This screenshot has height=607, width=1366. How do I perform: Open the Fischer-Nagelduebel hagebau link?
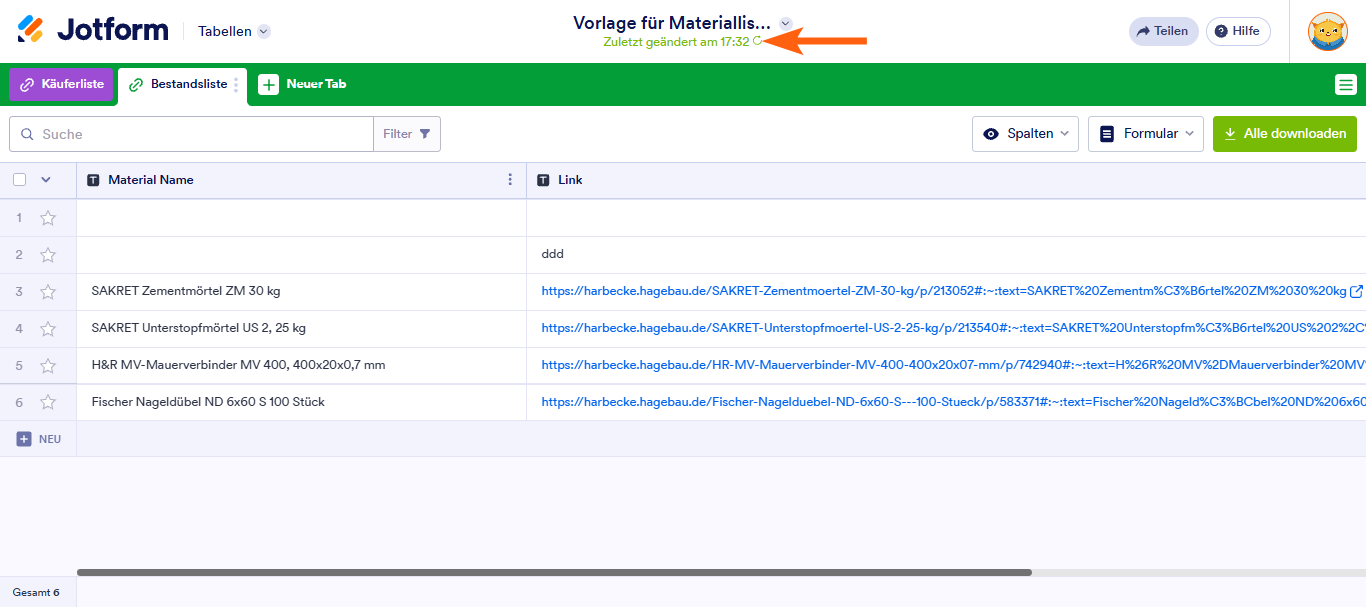(x=953, y=402)
